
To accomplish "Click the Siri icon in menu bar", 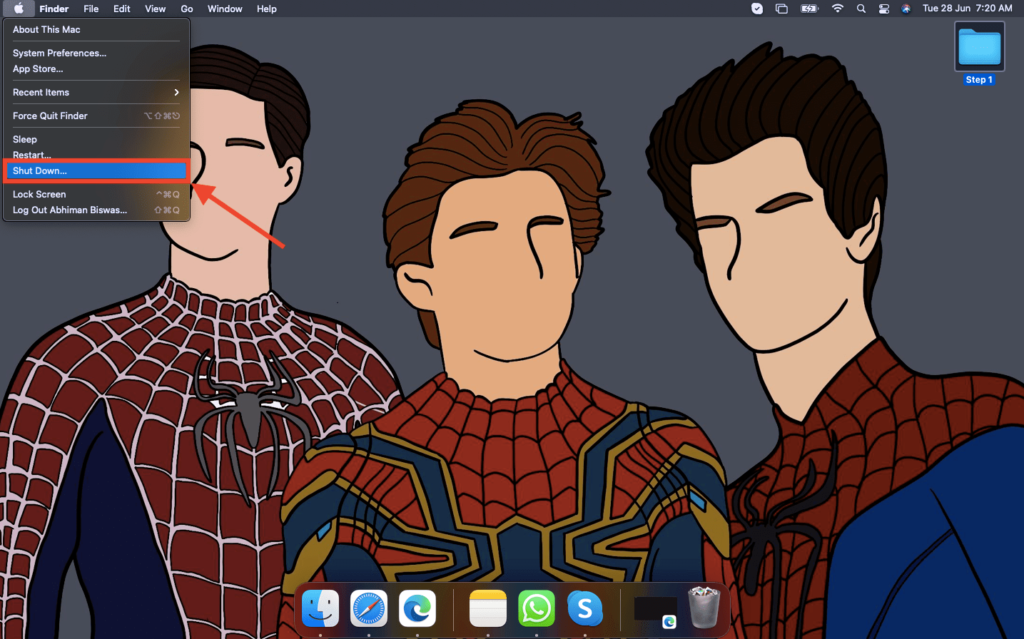I will tap(906, 9).
